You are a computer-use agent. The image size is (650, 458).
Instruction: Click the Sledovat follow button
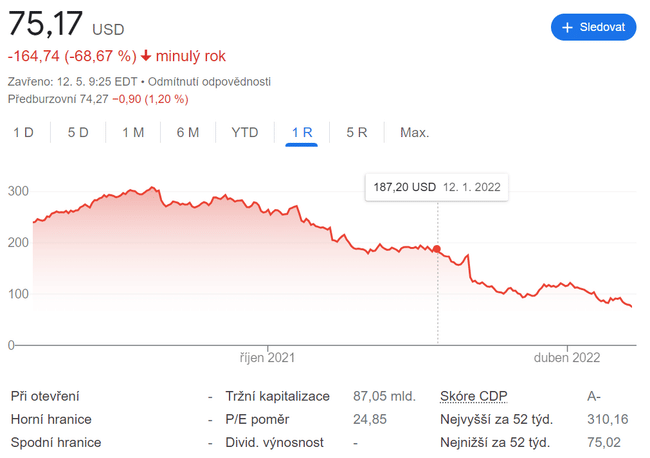pyautogui.click(x=593, y=27)
